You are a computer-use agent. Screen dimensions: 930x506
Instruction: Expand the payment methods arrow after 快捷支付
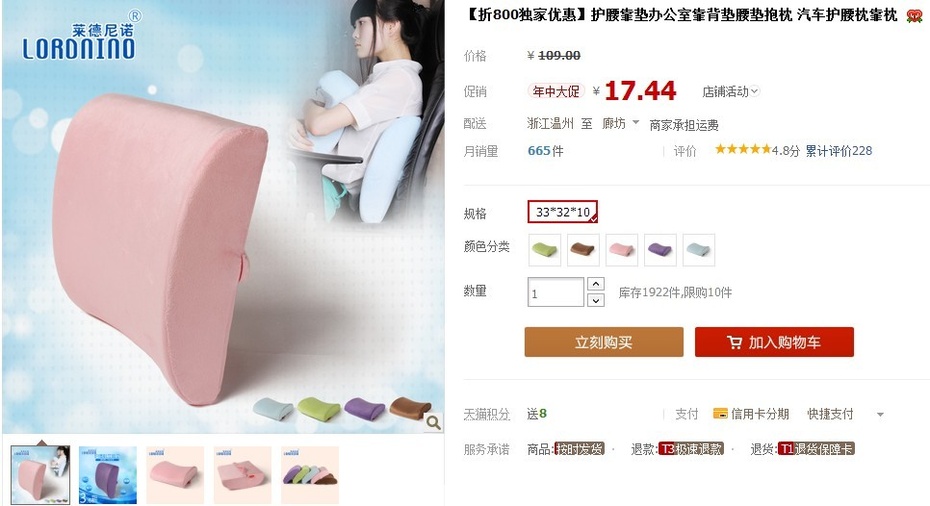tap(880, 415)
